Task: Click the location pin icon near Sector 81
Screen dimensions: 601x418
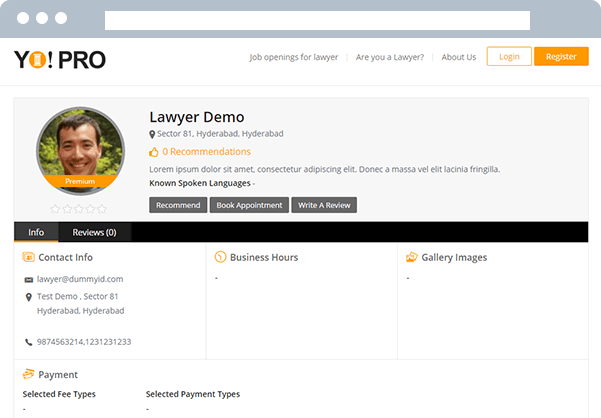Action: tap(152, 134)
